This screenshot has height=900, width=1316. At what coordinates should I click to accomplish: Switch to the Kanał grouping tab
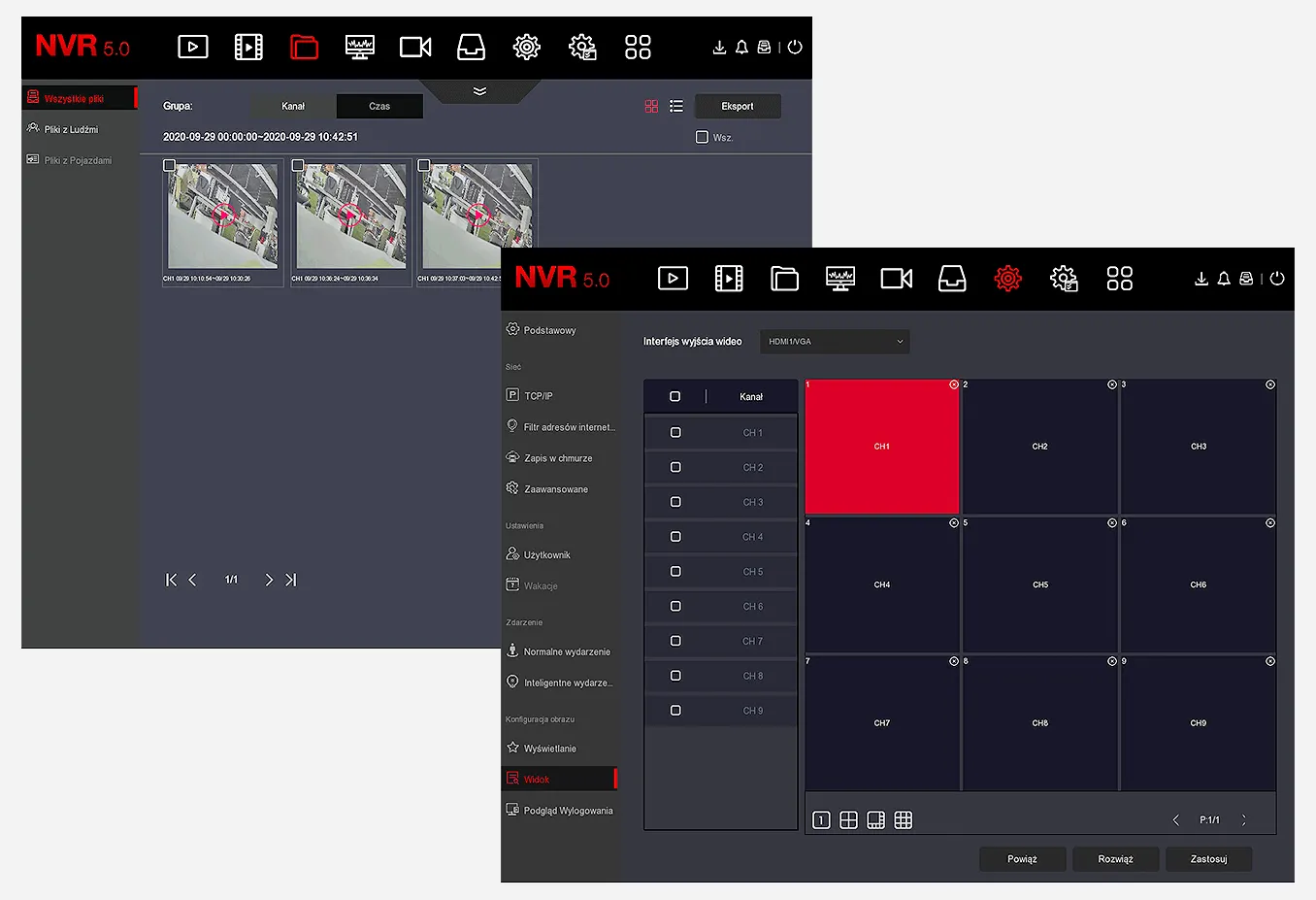293,106
